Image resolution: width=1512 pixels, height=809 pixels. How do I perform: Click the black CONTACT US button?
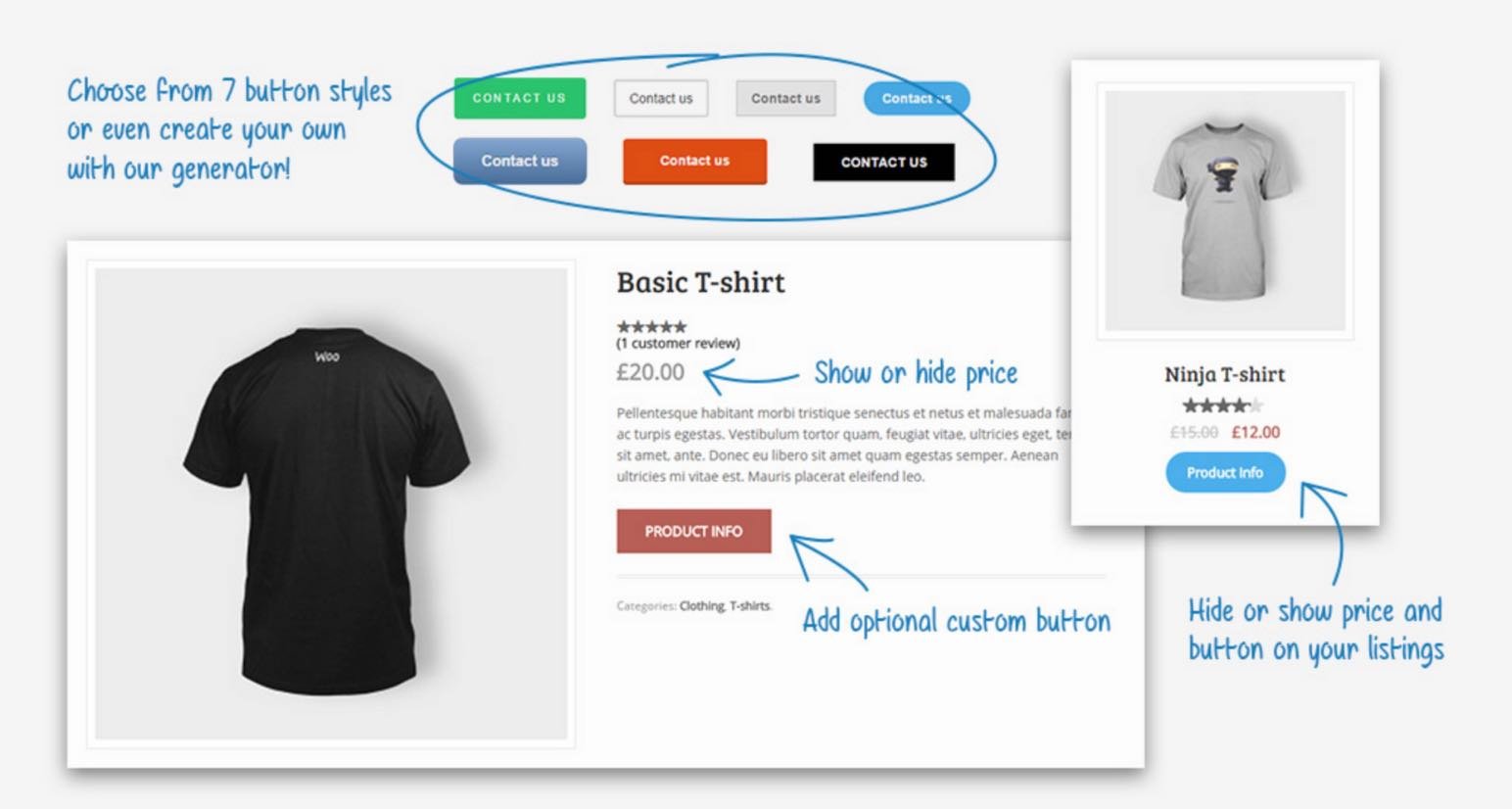[883, 163]
